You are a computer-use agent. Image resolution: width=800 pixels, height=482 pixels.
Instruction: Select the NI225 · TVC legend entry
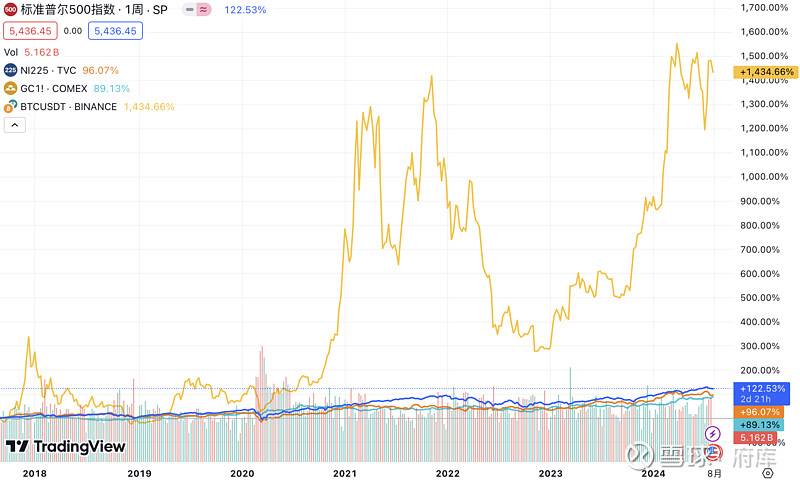(x=48, y=70)
